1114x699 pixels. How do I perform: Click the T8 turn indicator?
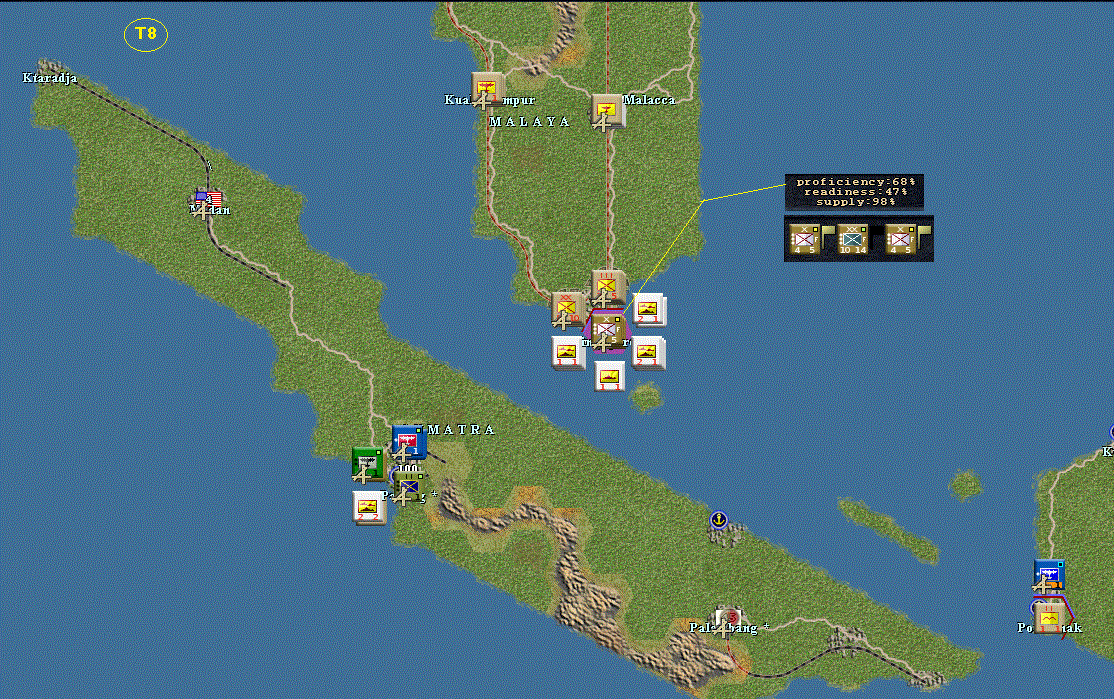[x=146, y=34]
